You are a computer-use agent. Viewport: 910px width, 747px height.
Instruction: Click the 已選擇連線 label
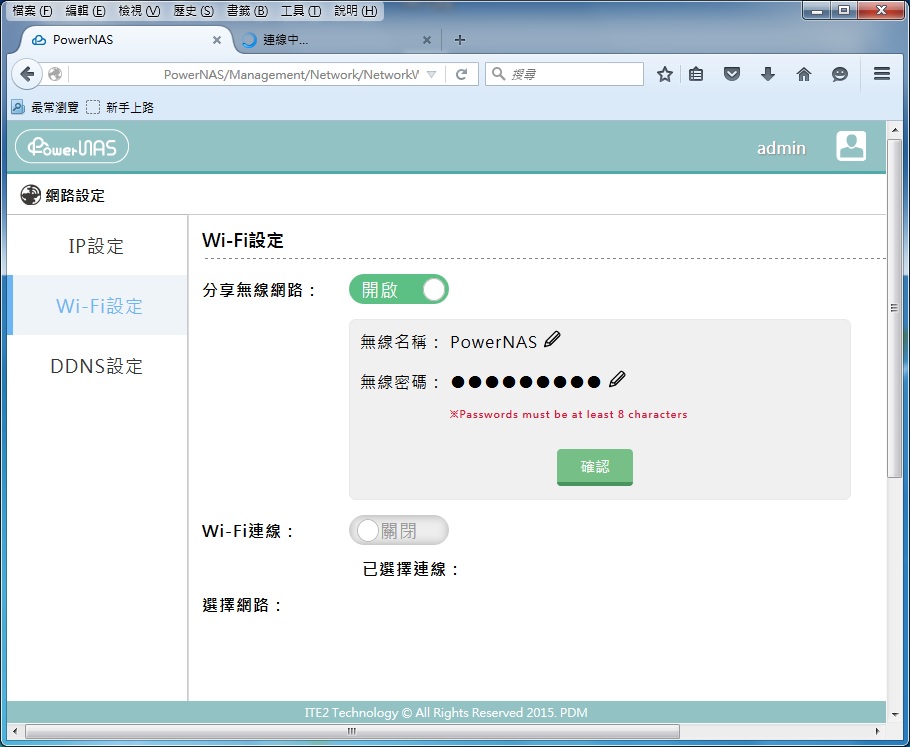410,569
